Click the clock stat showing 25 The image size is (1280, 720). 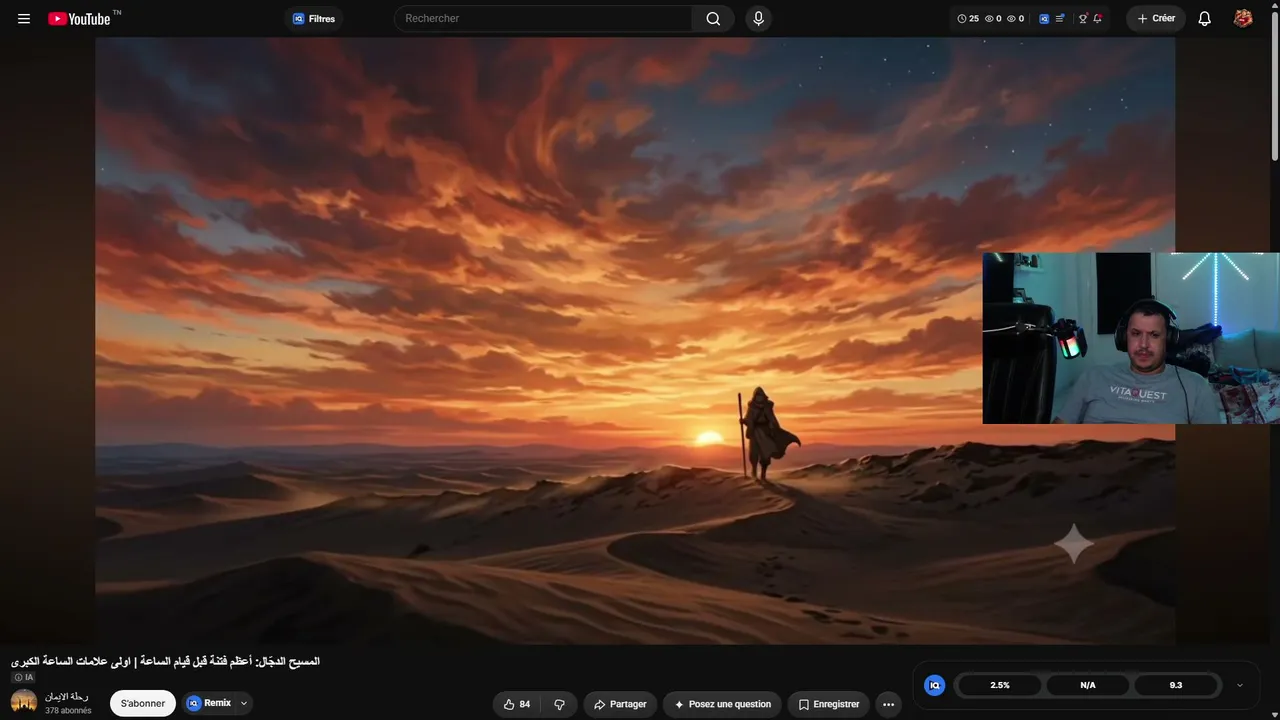[968, 19]
